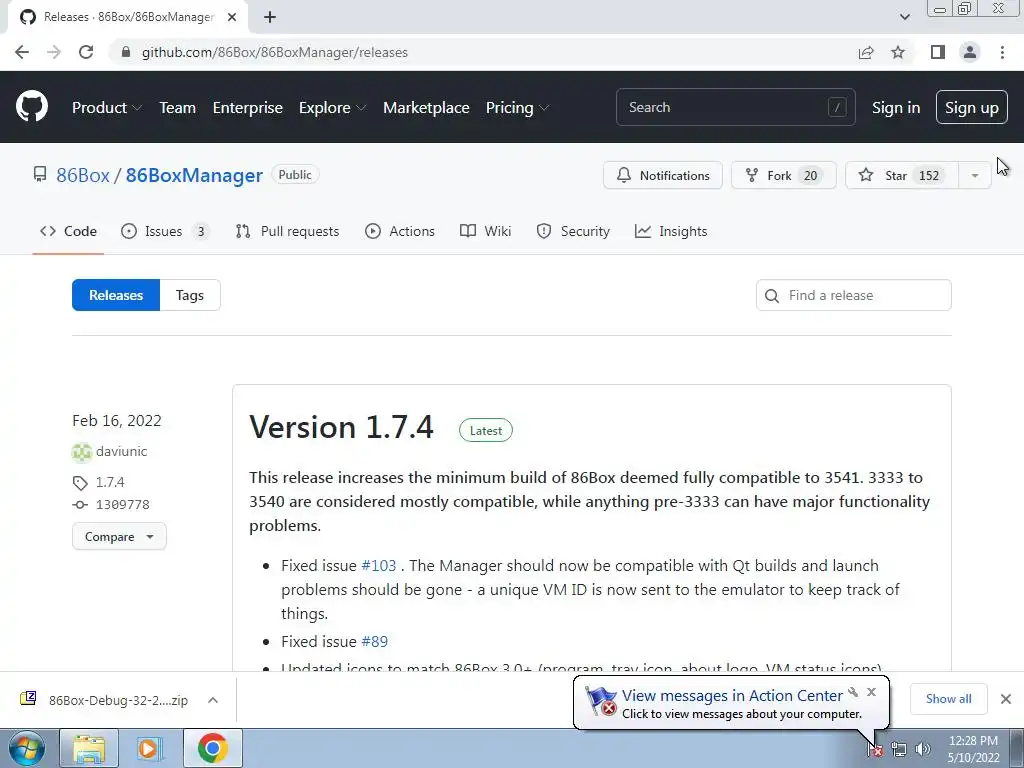Expand the Explore menu
The width and height of the screenshot is (1024, 768).
click(x=332, y=108)
